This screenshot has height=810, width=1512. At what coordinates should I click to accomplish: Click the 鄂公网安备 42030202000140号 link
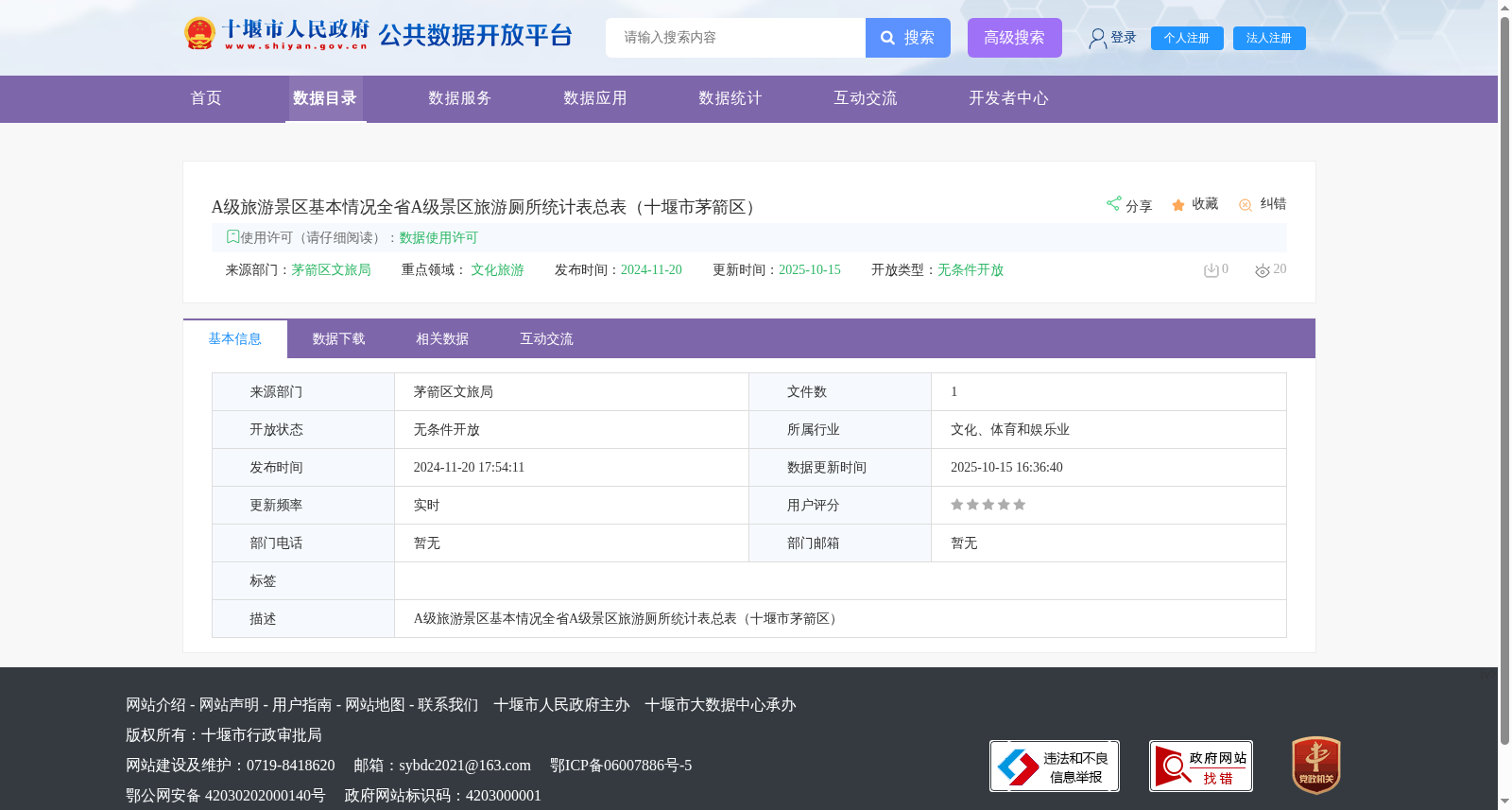225,796
